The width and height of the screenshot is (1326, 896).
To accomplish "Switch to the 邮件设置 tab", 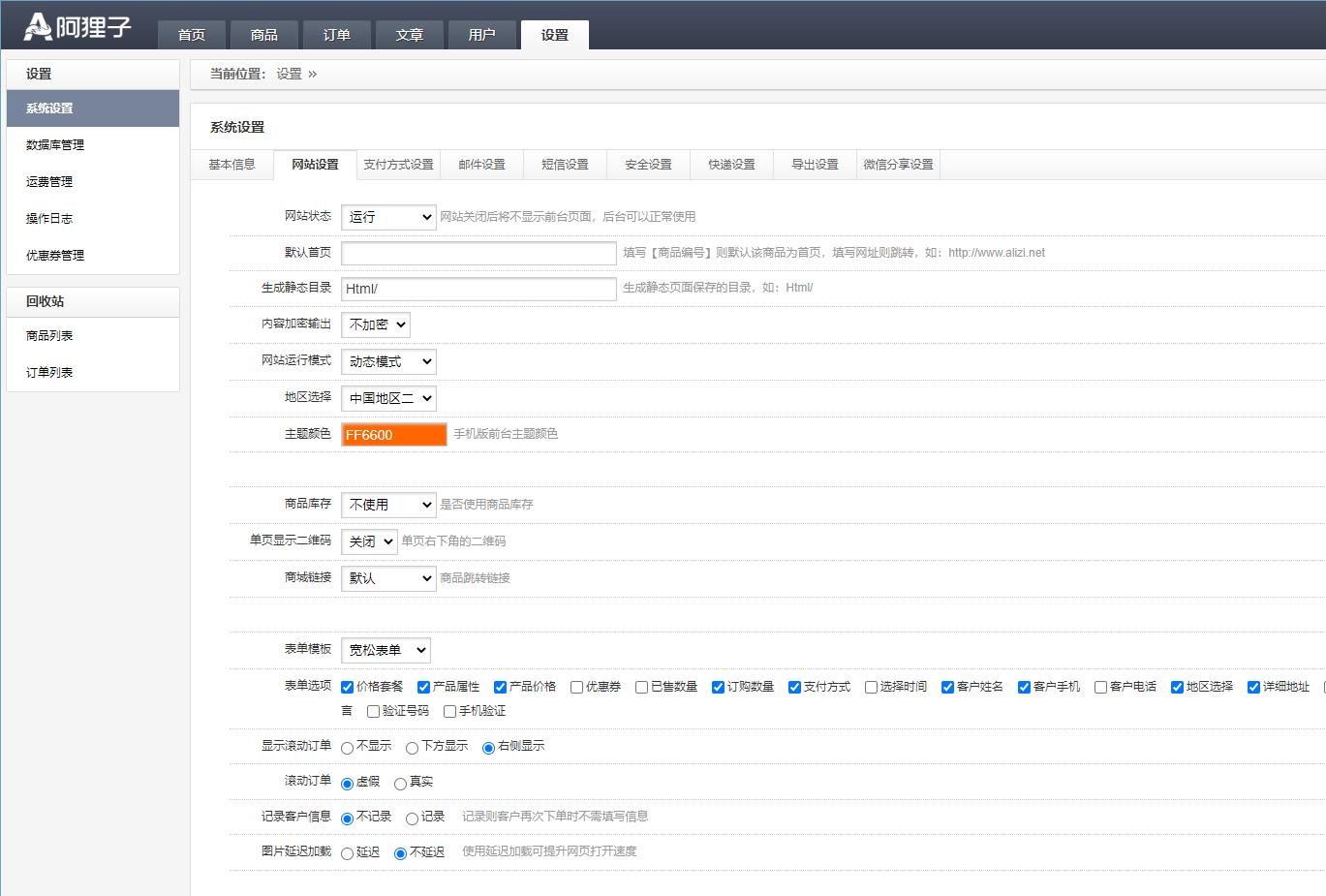I will (x=482, y=165).
